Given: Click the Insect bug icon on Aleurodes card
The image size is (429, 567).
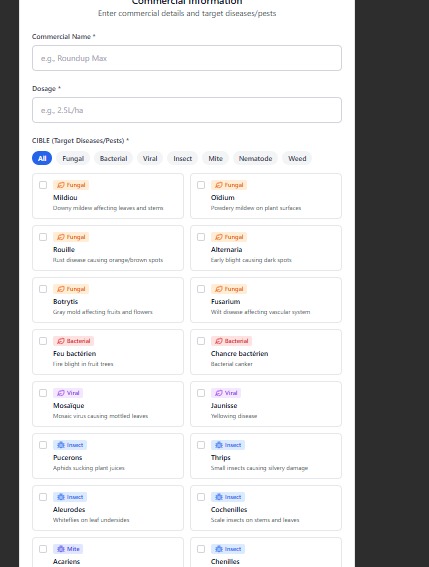Looking at the screenshot, I should [x=61, y=497].
